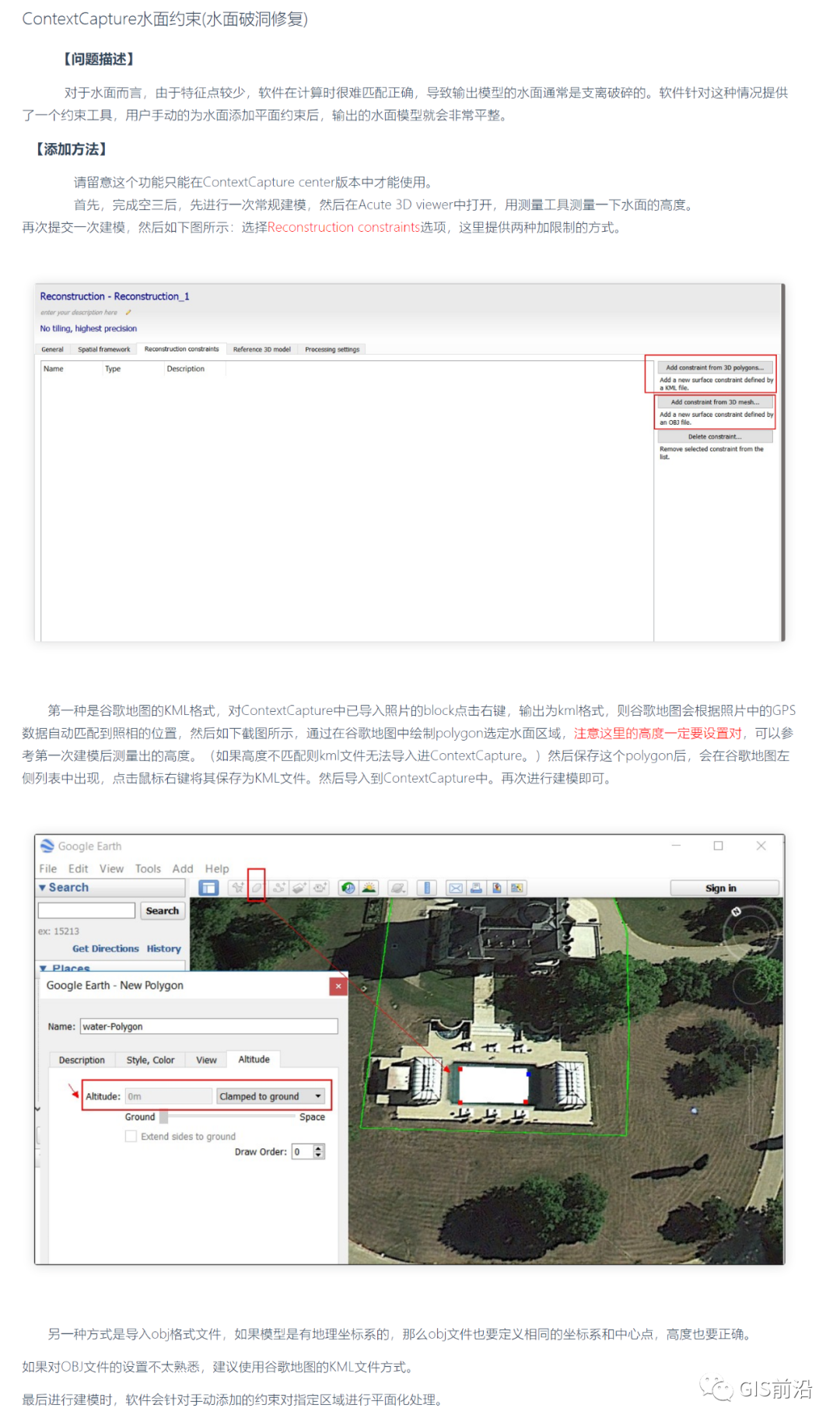Click the north compass navigation control
The height and width of the screenshot is (1426, 840).
[x=736, y=911]
